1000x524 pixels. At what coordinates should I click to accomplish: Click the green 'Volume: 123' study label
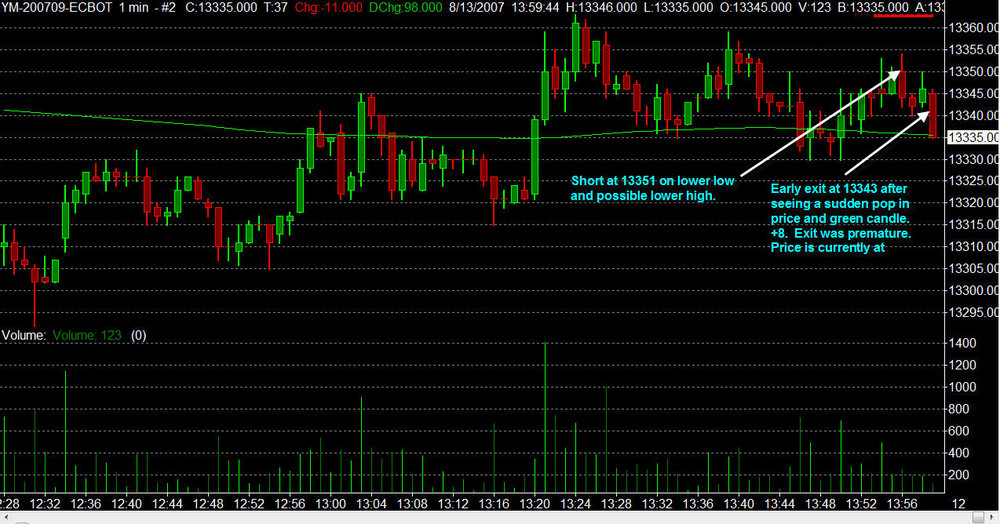tap(87, 335)
